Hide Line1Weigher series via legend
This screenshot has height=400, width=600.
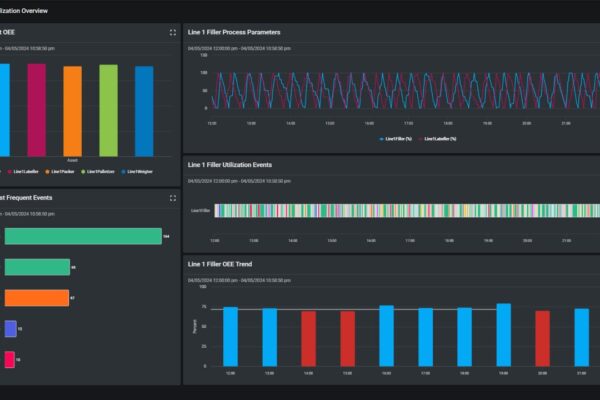[138, 171]
